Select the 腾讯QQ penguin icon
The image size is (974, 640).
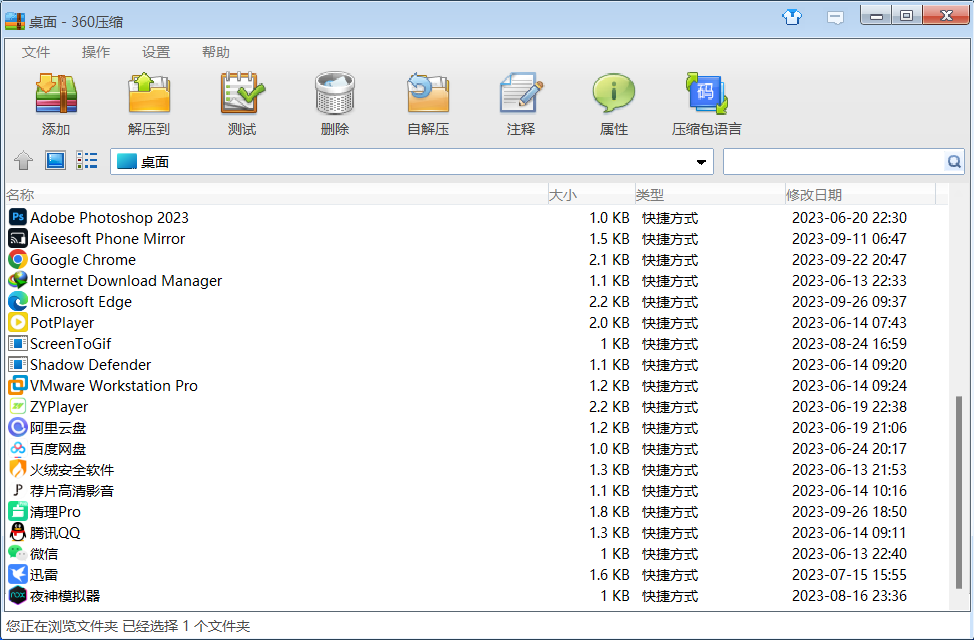(18, 533)
